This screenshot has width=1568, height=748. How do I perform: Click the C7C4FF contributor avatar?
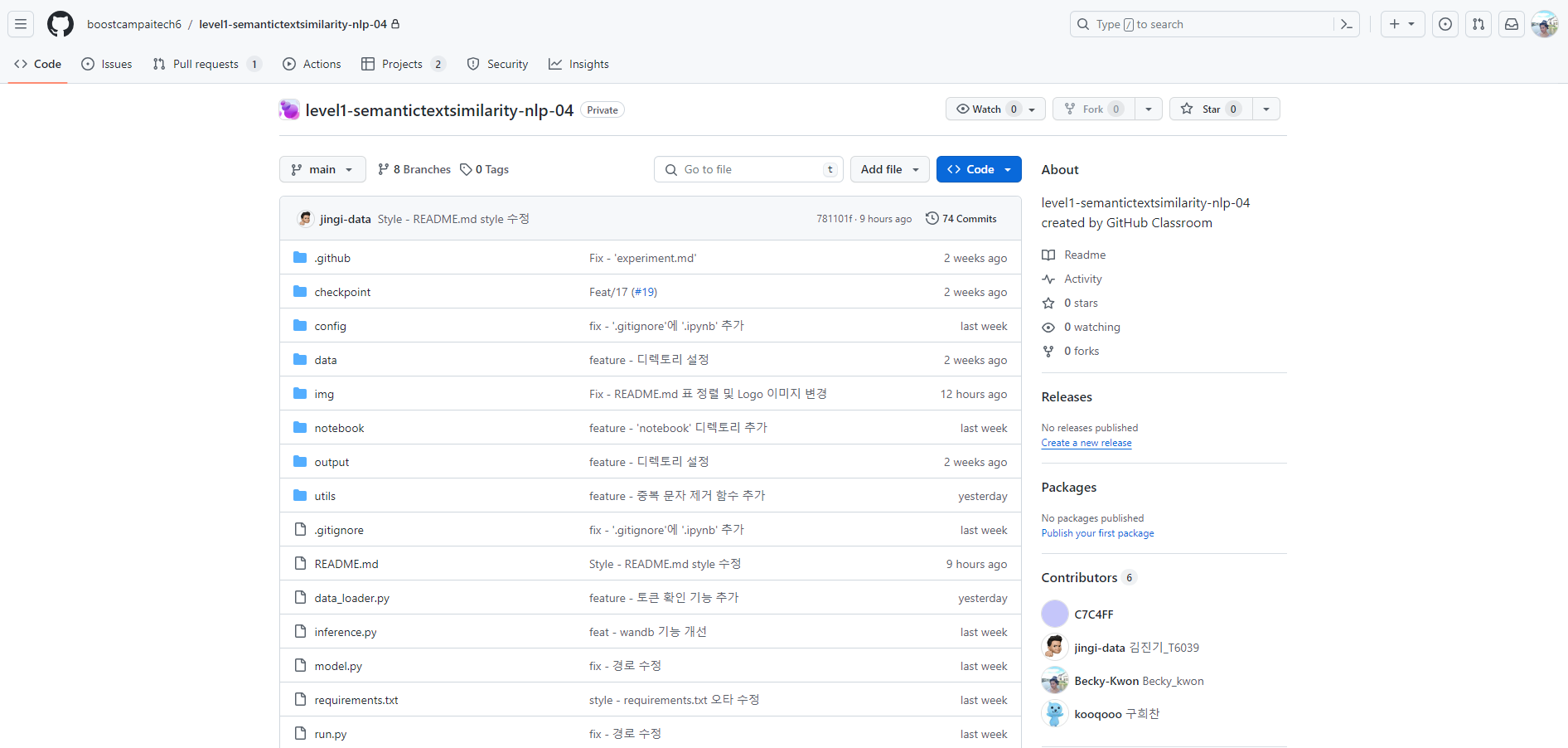pos(1055,614)
